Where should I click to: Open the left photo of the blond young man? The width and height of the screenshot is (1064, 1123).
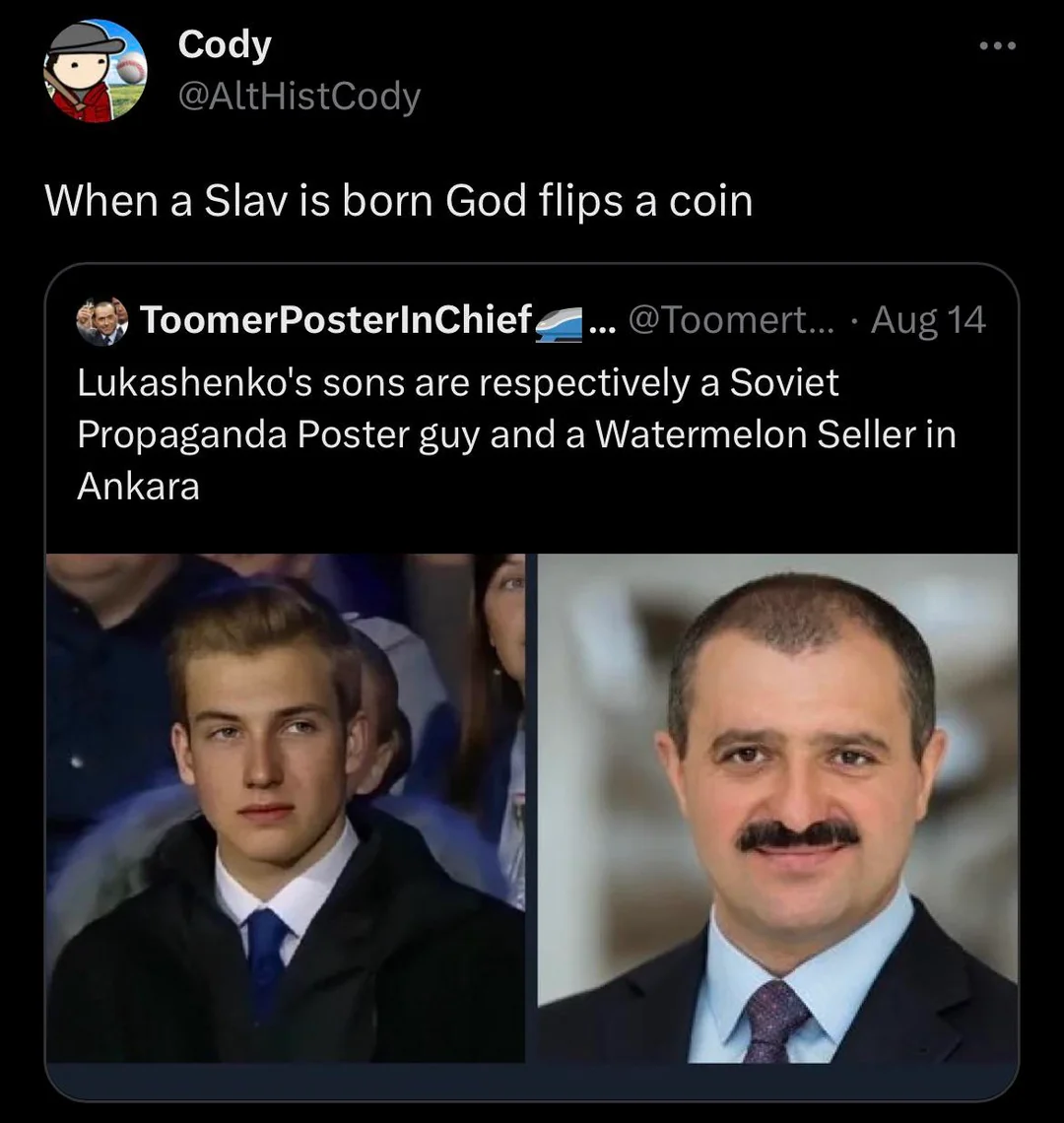285,807
